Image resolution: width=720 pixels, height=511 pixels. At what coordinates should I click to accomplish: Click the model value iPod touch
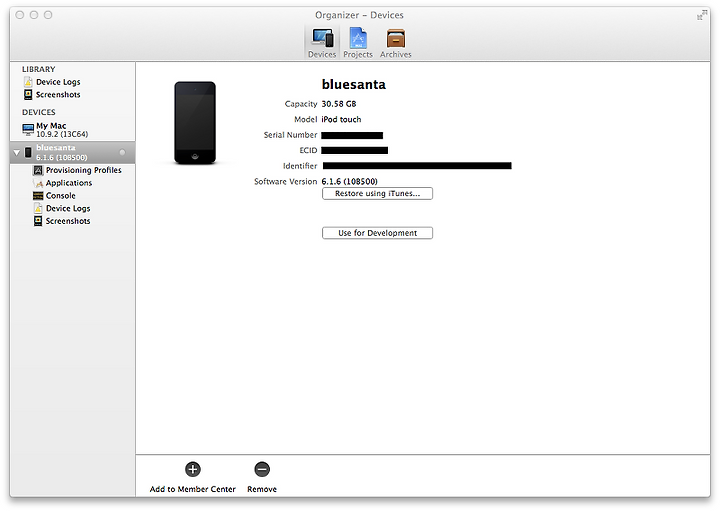341,119
